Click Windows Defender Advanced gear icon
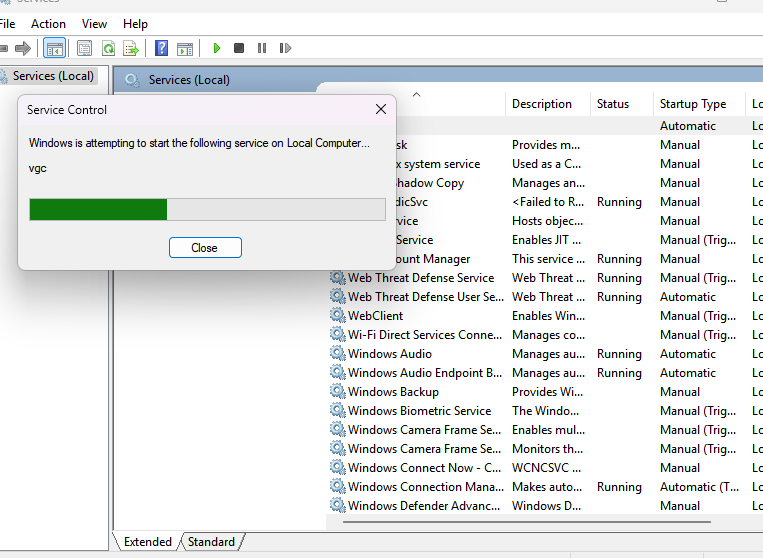The image size is (763, 558). [337, 505]
